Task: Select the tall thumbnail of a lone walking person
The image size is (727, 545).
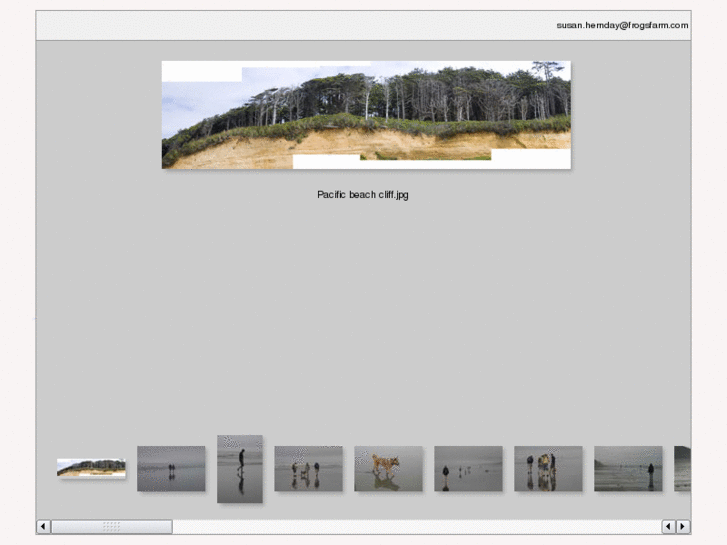Action: coord(240,468)
